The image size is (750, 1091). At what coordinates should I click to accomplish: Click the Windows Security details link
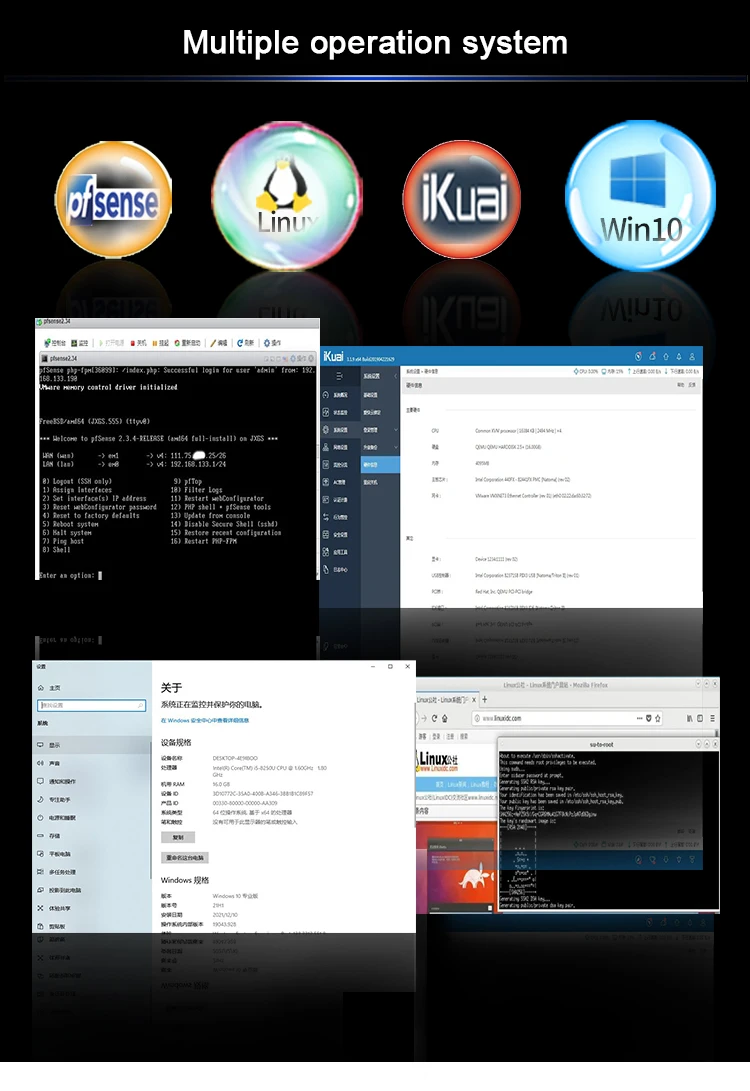coord(205,721)
